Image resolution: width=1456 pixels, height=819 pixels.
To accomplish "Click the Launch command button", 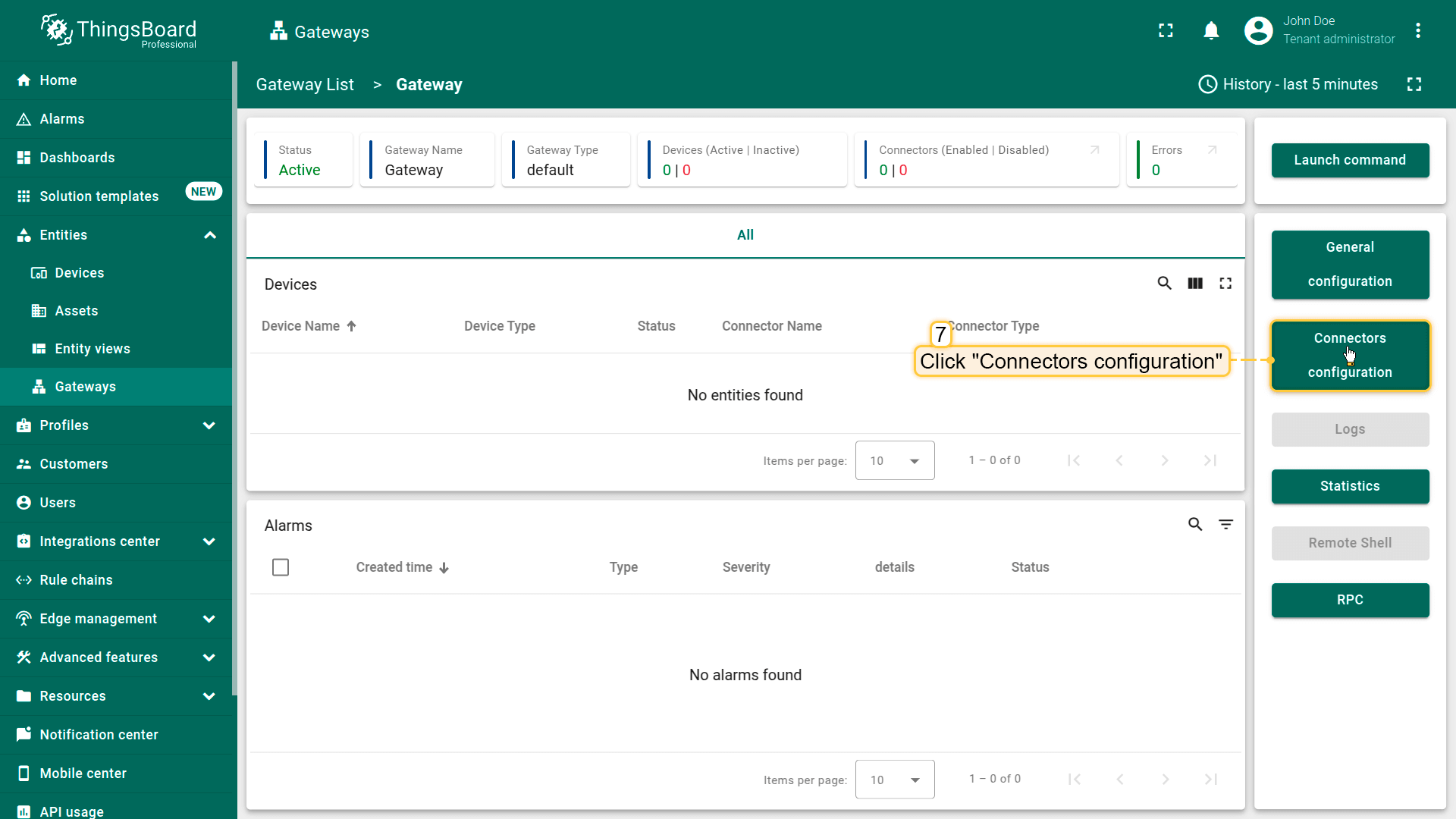I will (1350, 160).
